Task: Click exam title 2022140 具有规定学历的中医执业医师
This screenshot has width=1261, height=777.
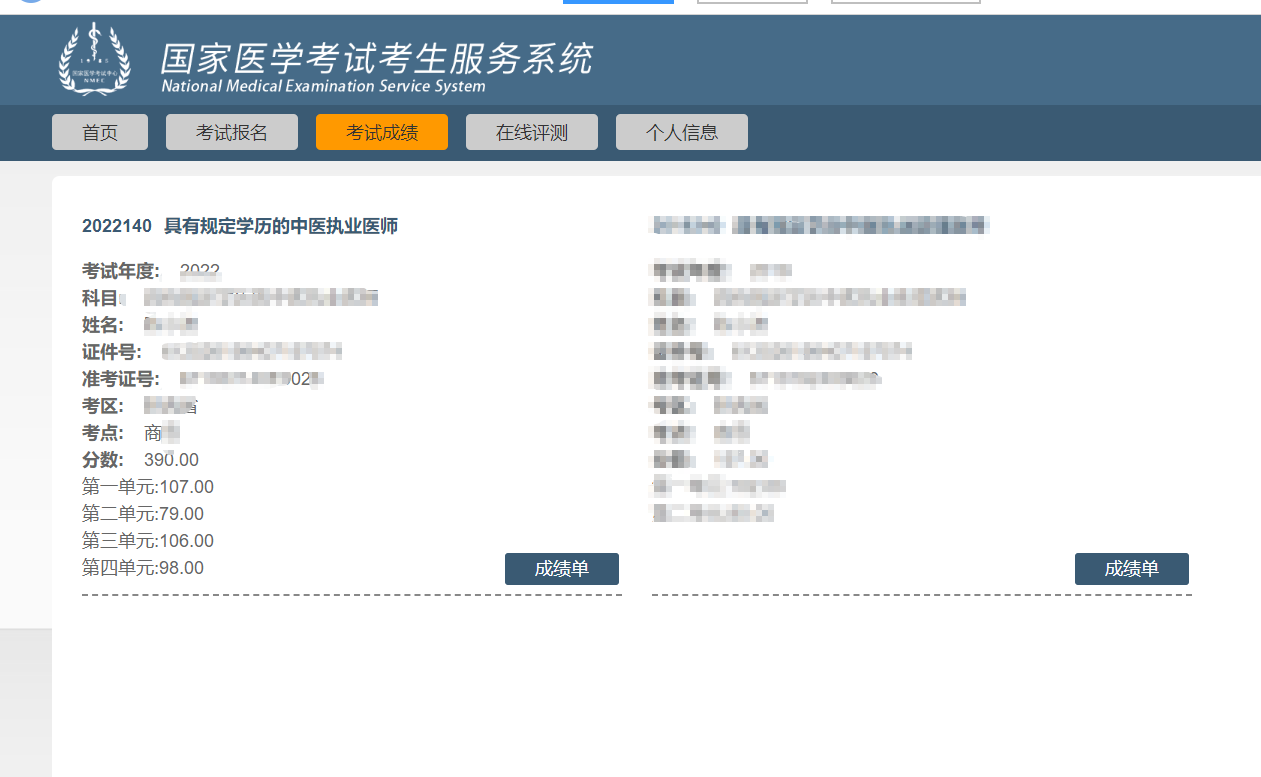Action: tap(240, 226)
